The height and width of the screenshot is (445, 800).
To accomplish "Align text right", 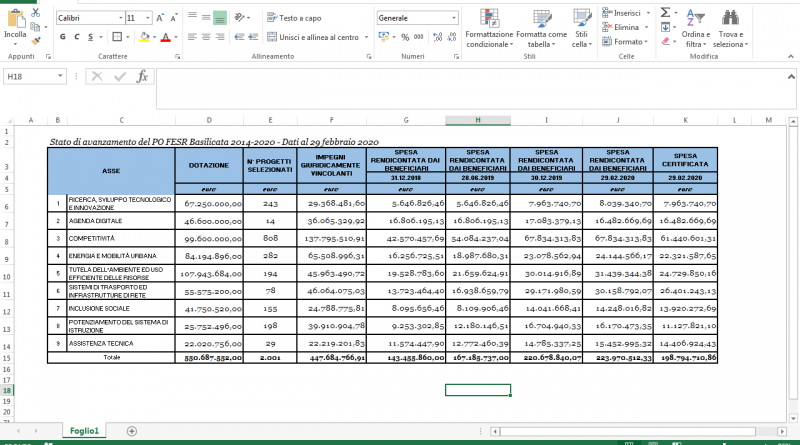I will pyautogui.click(x=220, y=37).
